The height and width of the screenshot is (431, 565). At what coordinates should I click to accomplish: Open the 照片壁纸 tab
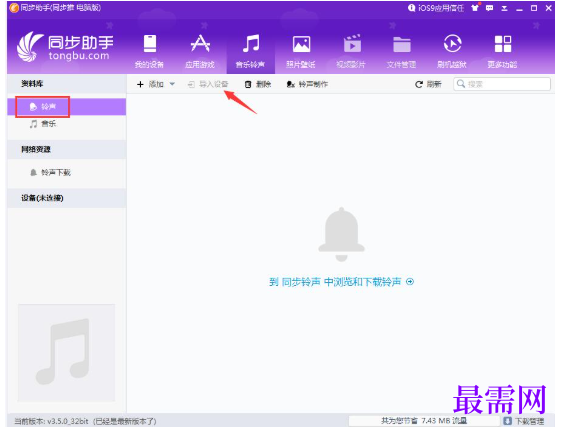pos(301,51)
